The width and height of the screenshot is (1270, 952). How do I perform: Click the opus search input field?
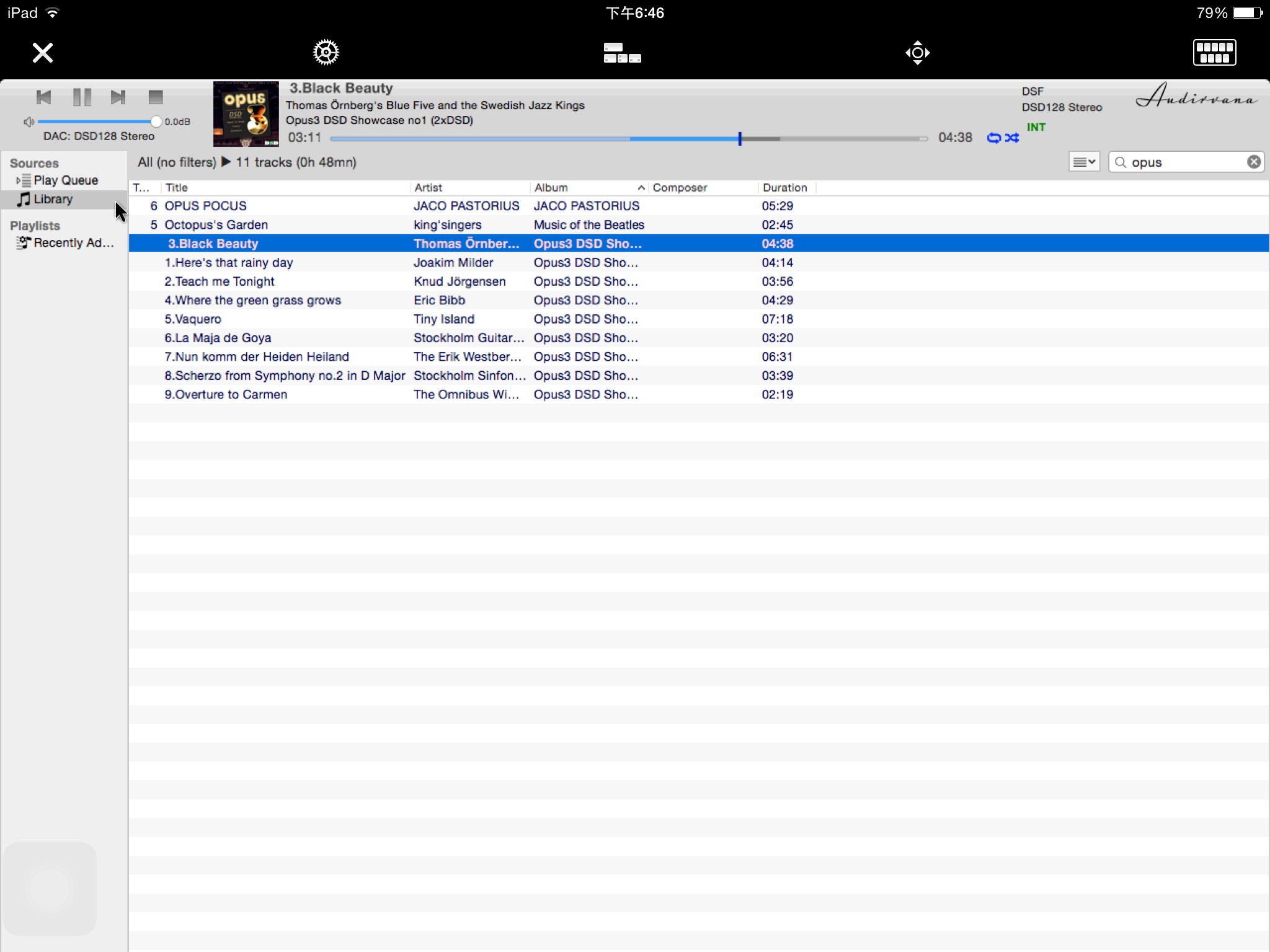click(1186, 162)
